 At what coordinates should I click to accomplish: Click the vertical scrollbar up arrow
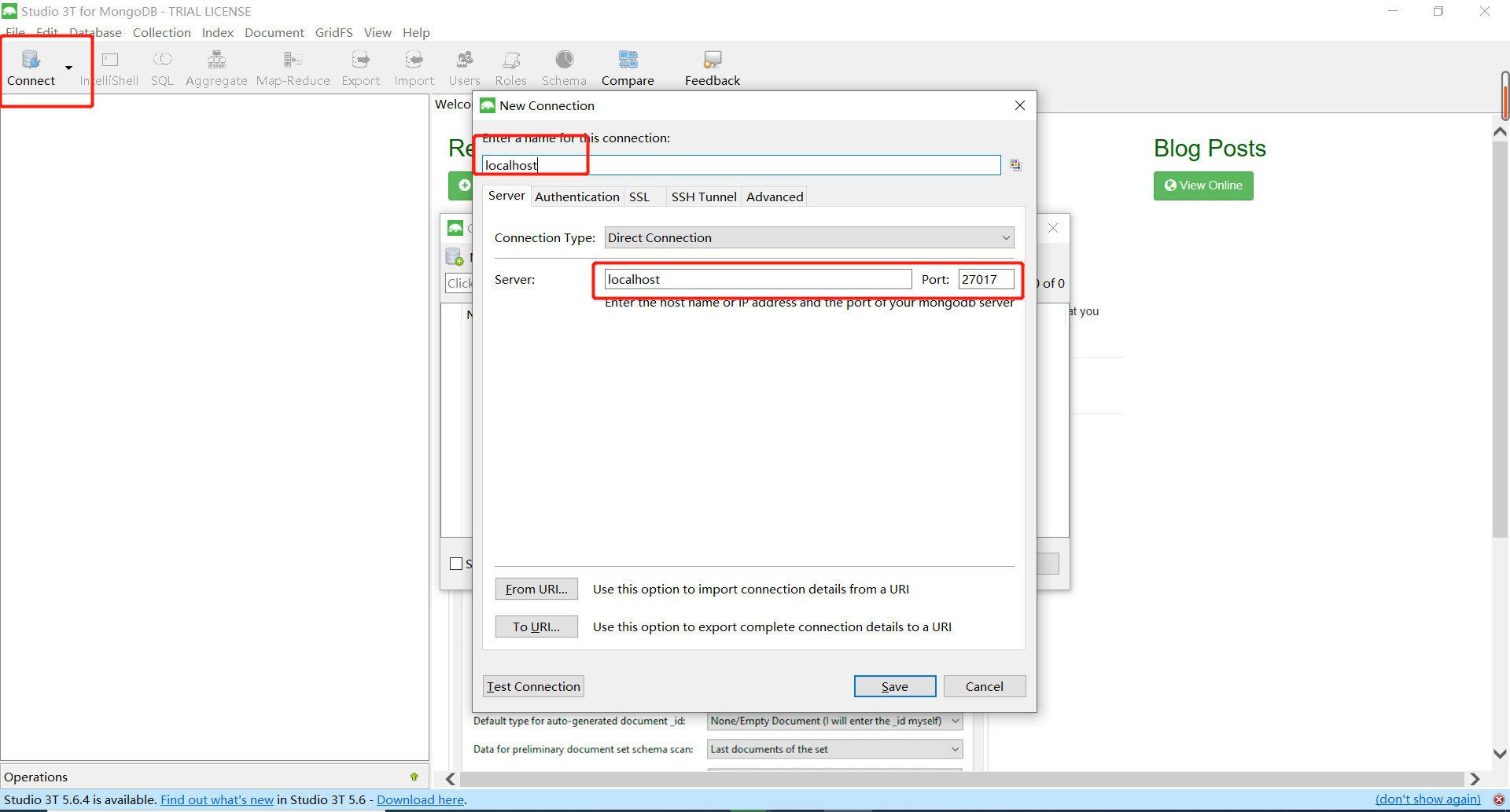1500,132
